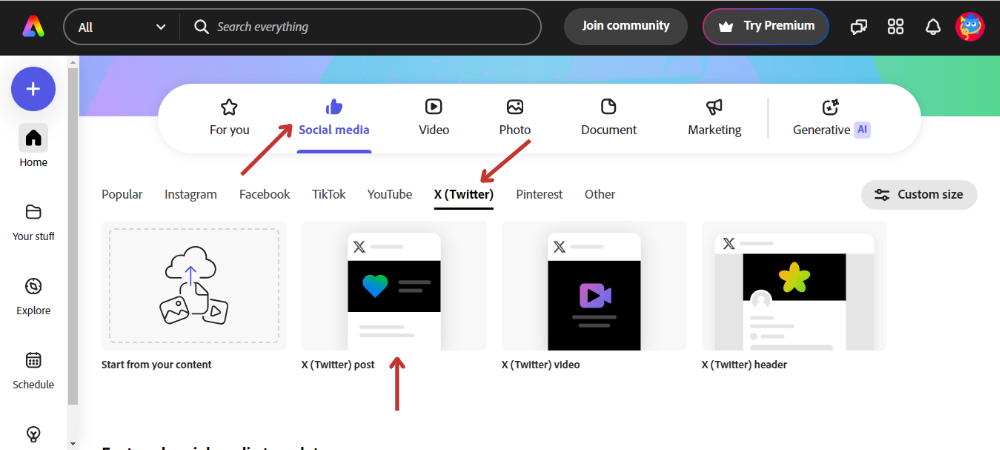Switch to the Other tab

coord(600,194)
